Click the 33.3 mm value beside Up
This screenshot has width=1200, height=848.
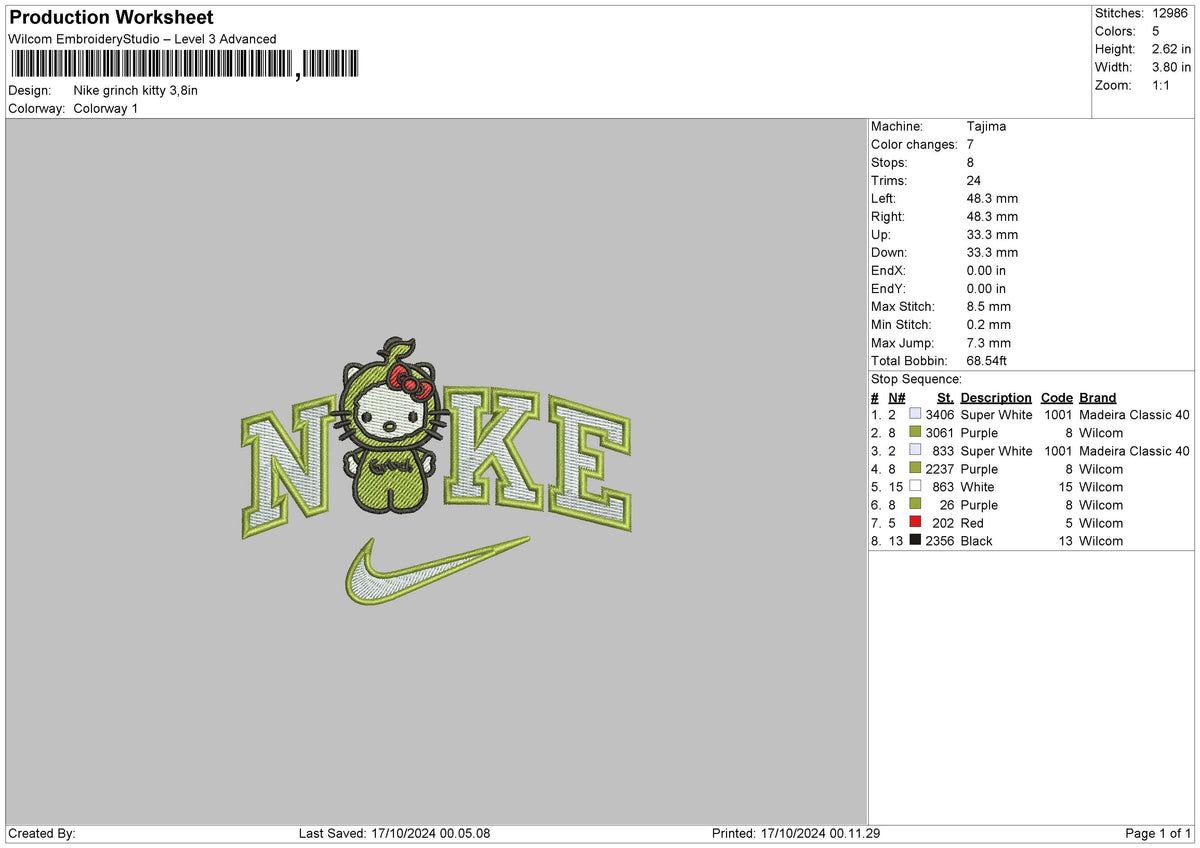pyautogui.click(x=992, y=234)
